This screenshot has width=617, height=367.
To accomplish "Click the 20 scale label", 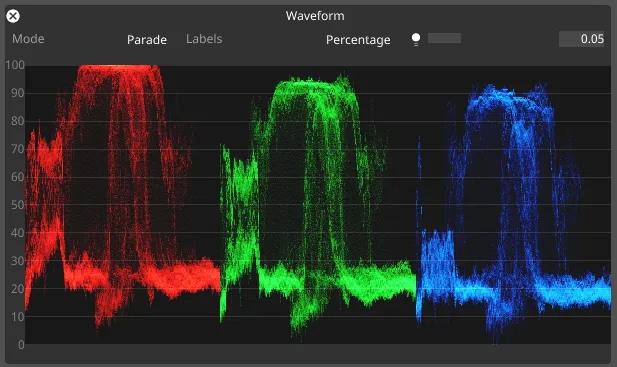I will pyautogui.click(x=18, y=289).
